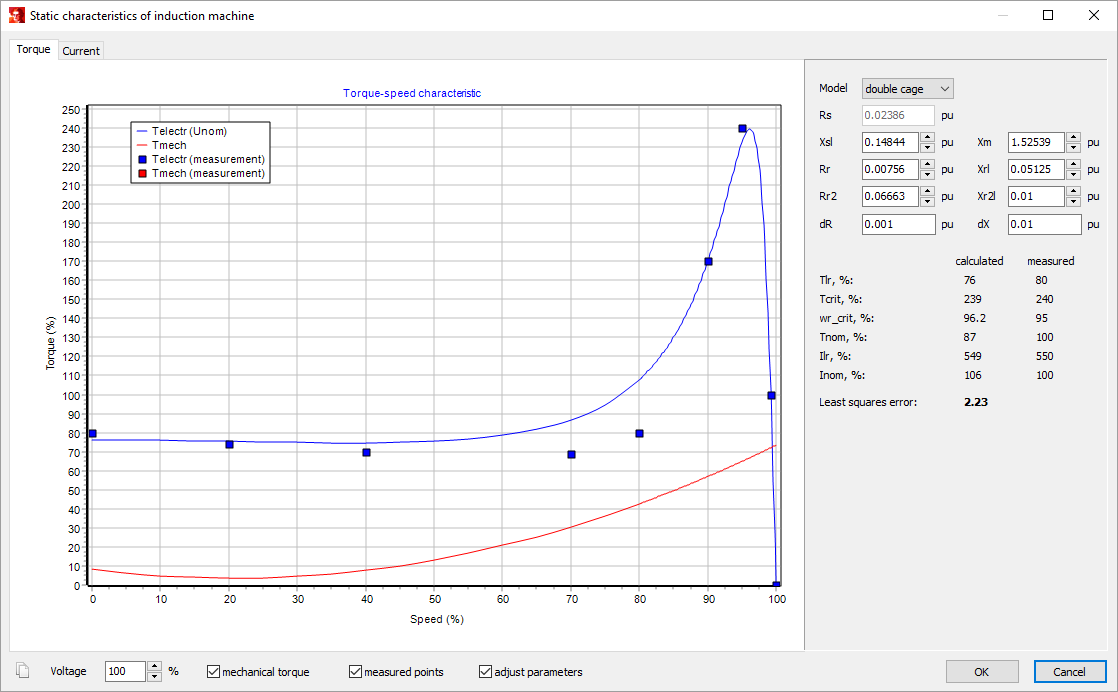The height and width of the screenshot is (692, 1118).
Task: Disable the adjust parameters checkbox
Action: (486, 671)
